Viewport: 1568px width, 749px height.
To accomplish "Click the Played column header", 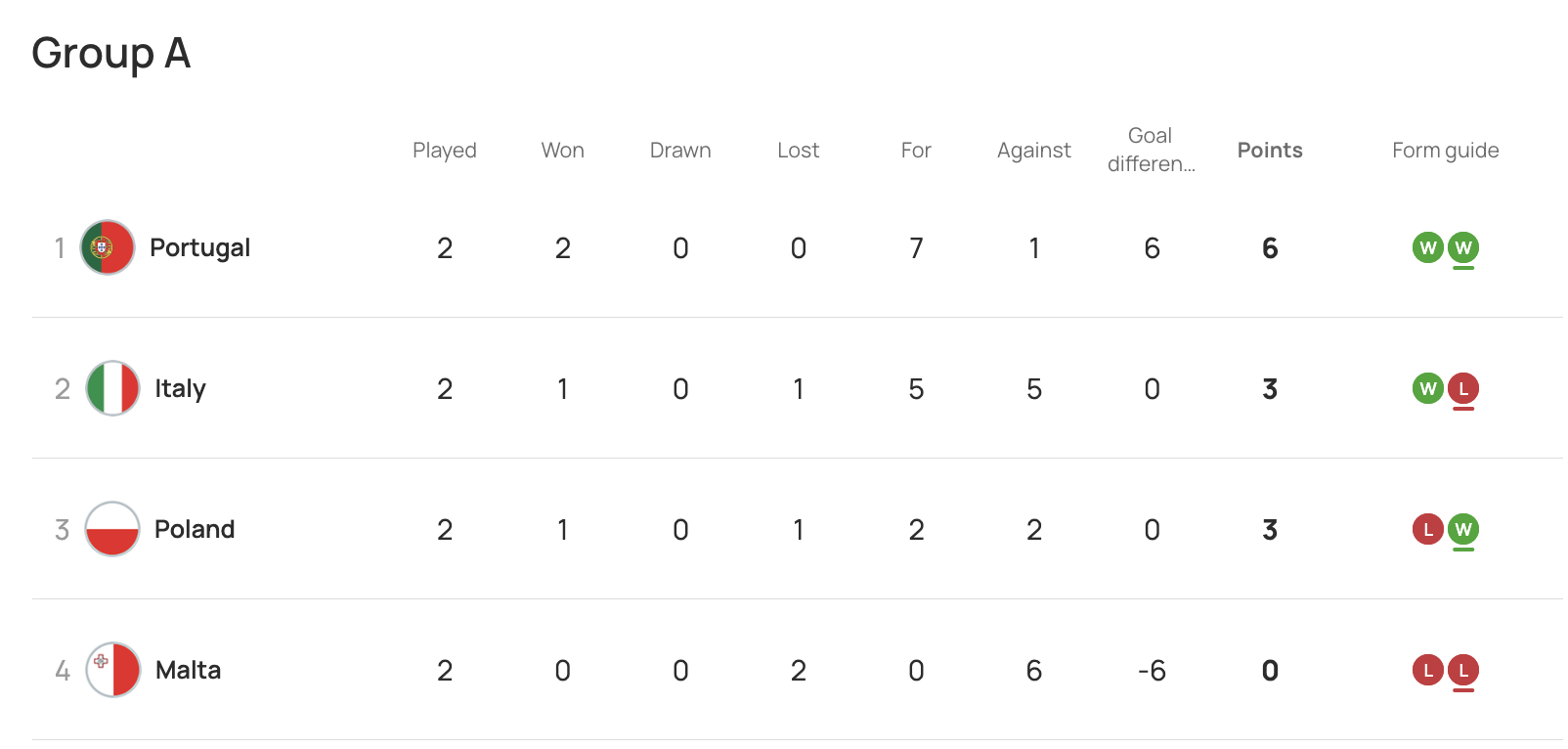I will [x=445, y=151].
